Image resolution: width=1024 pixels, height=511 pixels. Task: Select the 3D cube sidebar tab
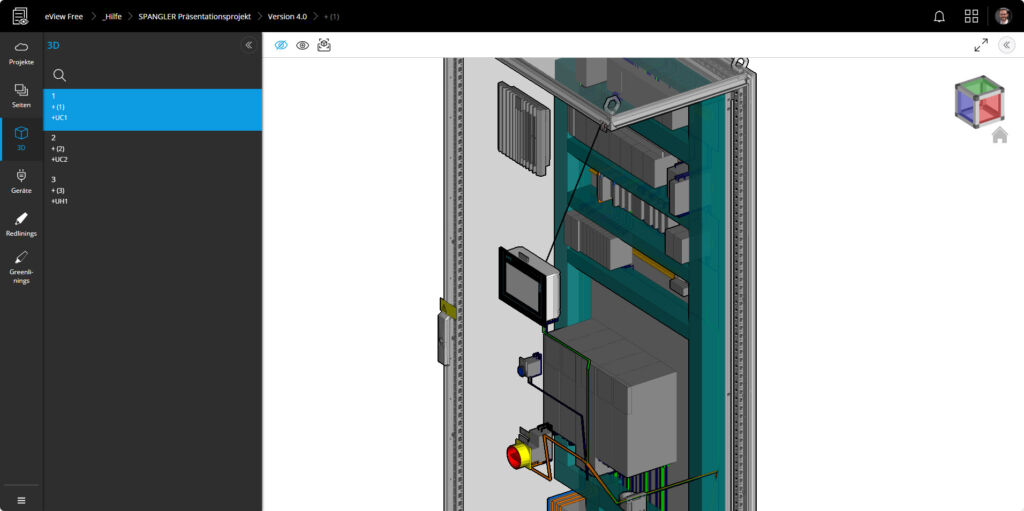pos(21,138)
